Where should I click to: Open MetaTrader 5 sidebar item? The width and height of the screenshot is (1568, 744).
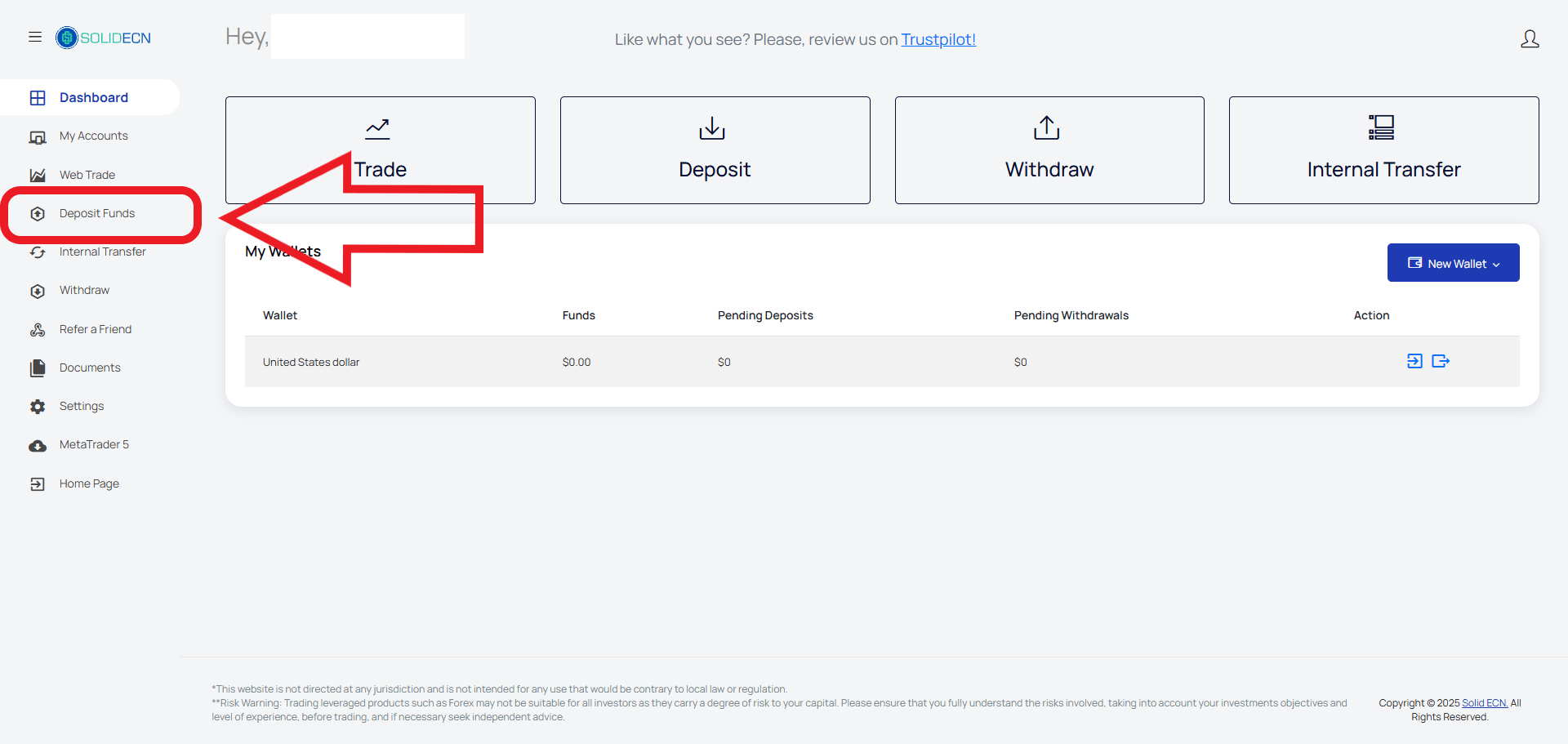[94, 445]
